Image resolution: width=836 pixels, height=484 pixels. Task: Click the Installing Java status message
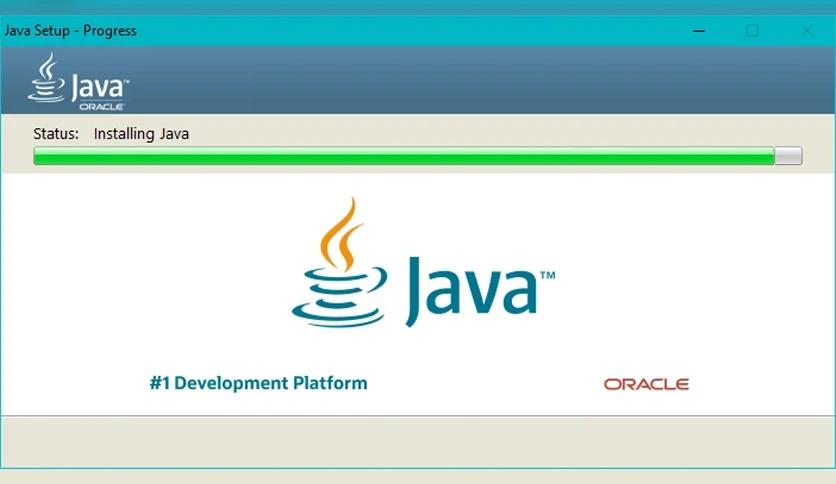(x=141, y=133)
